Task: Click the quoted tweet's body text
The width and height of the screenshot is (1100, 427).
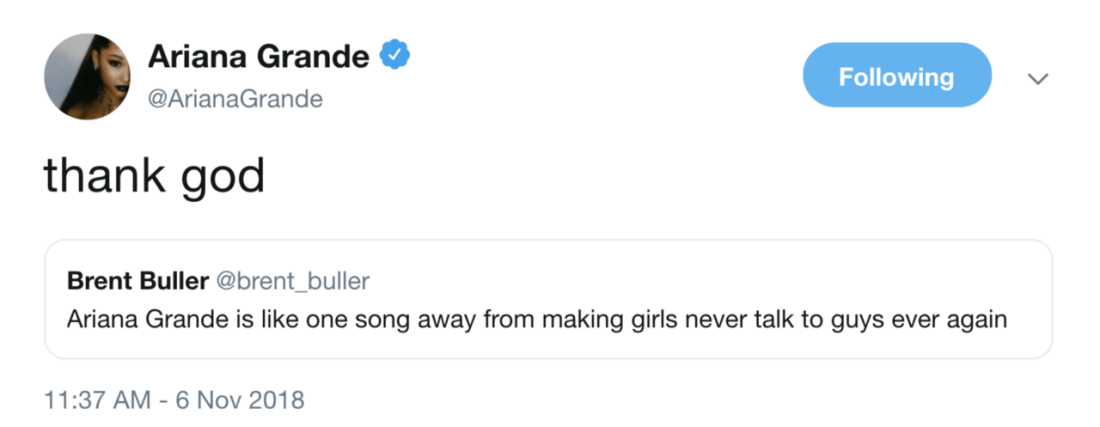Action: click(536, 320)
